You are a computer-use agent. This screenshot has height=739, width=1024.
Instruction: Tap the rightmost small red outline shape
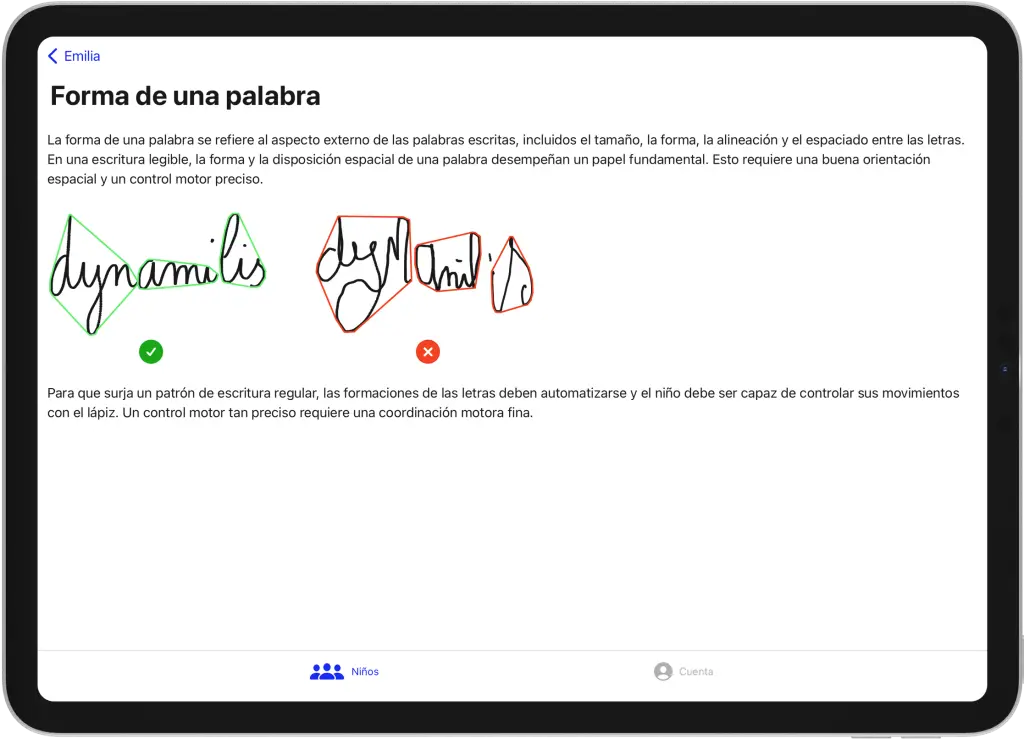[511, 277]
